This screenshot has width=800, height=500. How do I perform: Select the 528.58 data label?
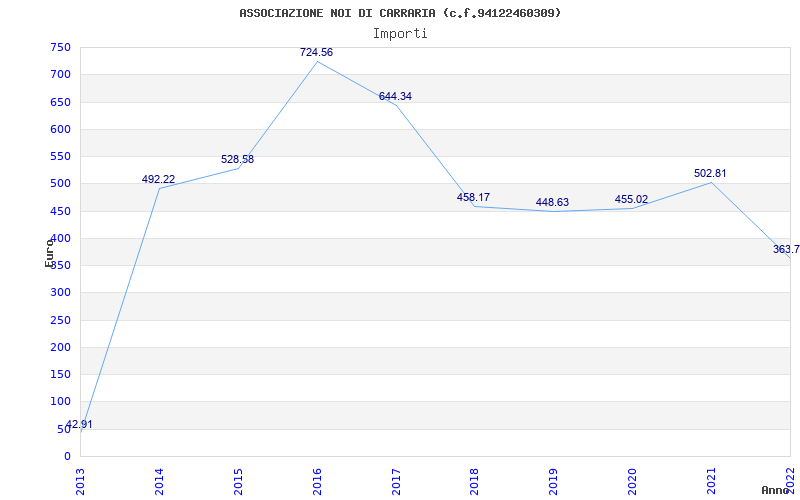click(237, 159)
